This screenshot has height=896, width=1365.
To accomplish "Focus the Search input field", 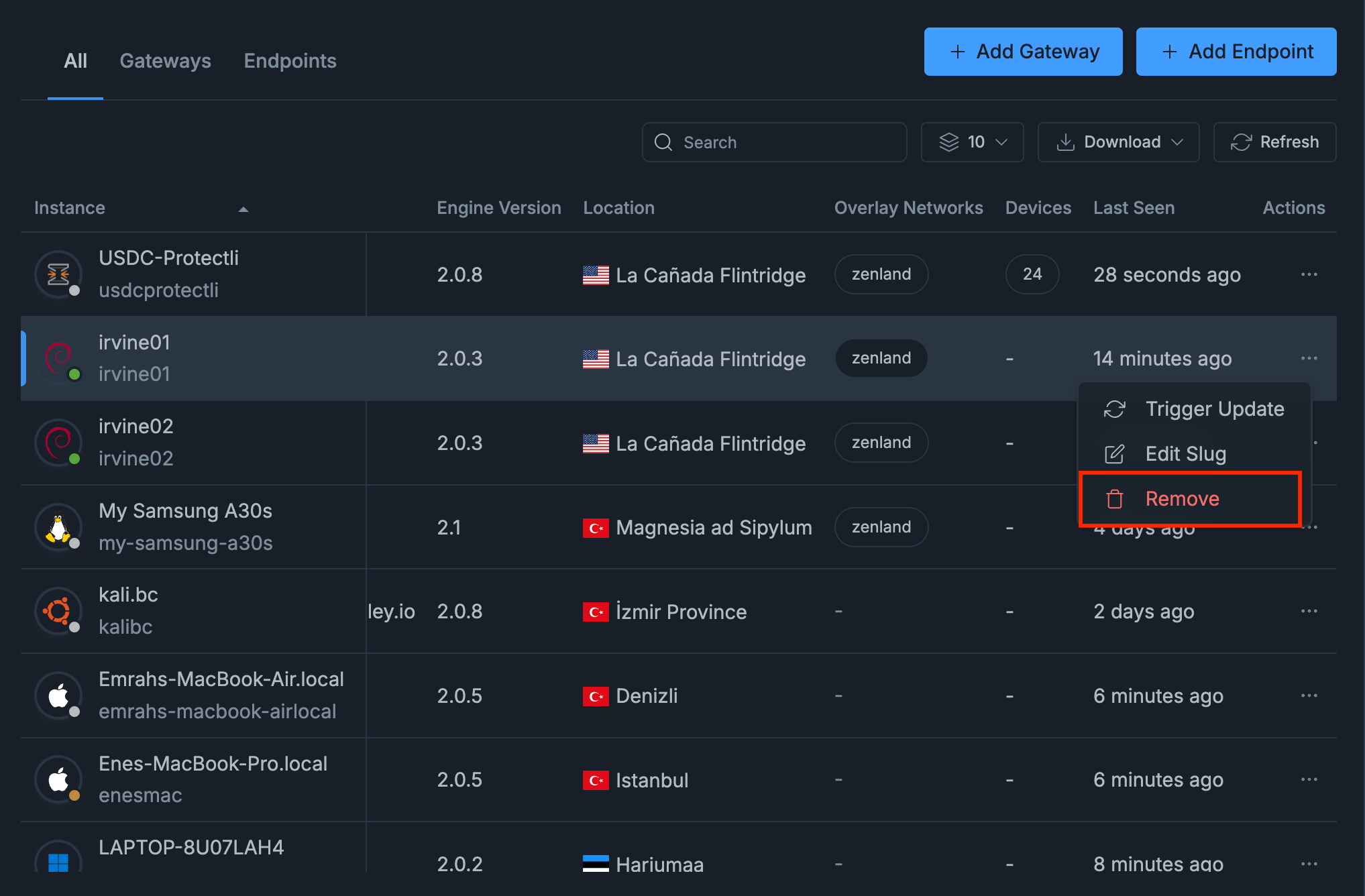I will point(785,142).
